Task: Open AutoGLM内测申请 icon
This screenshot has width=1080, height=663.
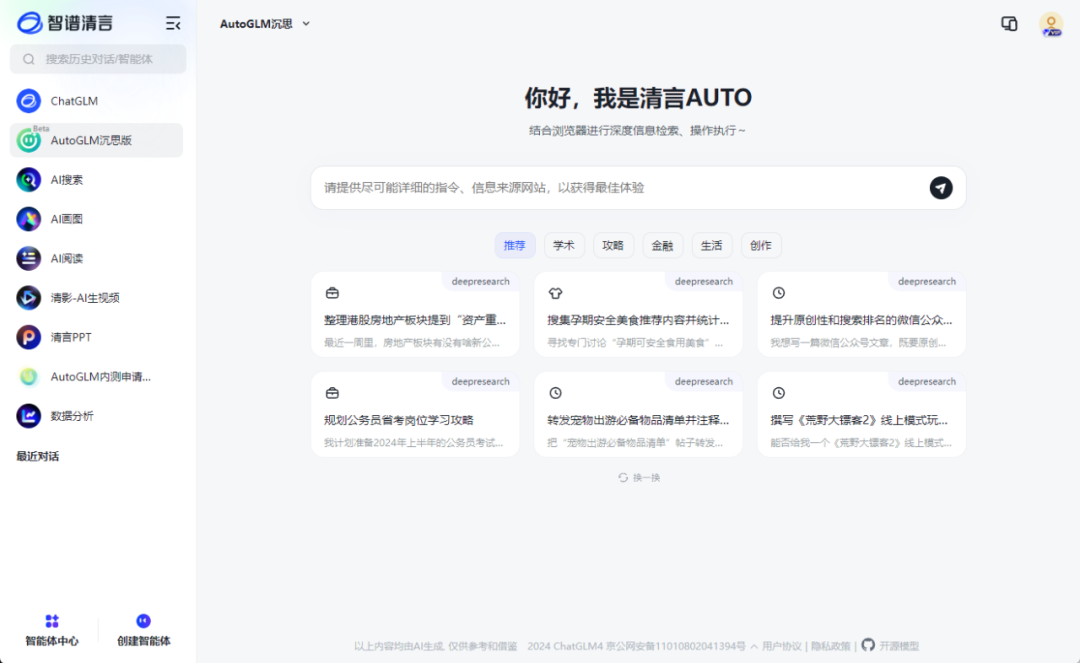Action: [x=28, y=377]
